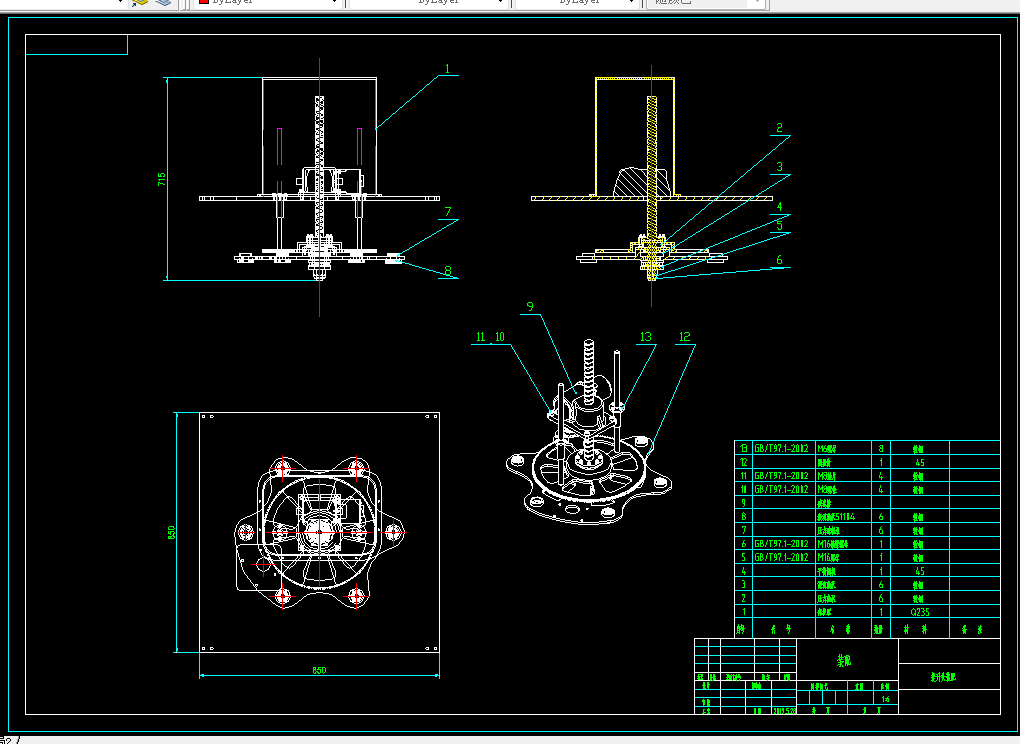
Task: Select balloon number 8 on front view
Action: click(x=448, y=271)
